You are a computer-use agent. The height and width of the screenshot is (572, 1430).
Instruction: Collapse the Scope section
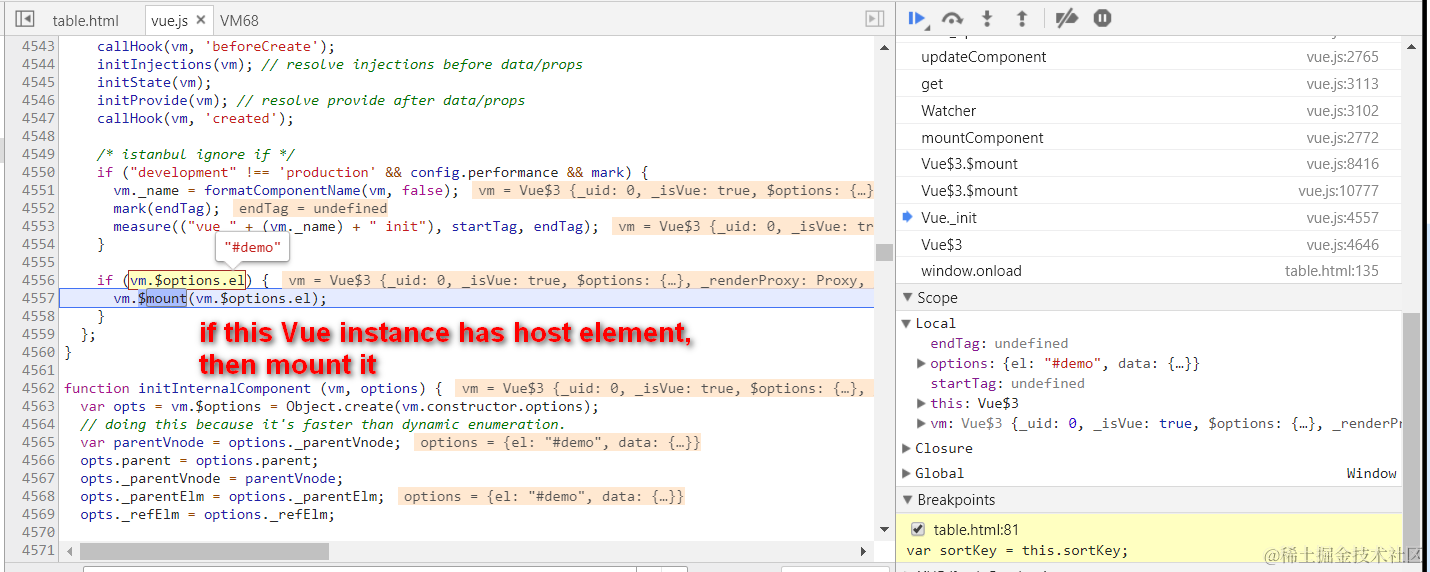coord(907,297)
